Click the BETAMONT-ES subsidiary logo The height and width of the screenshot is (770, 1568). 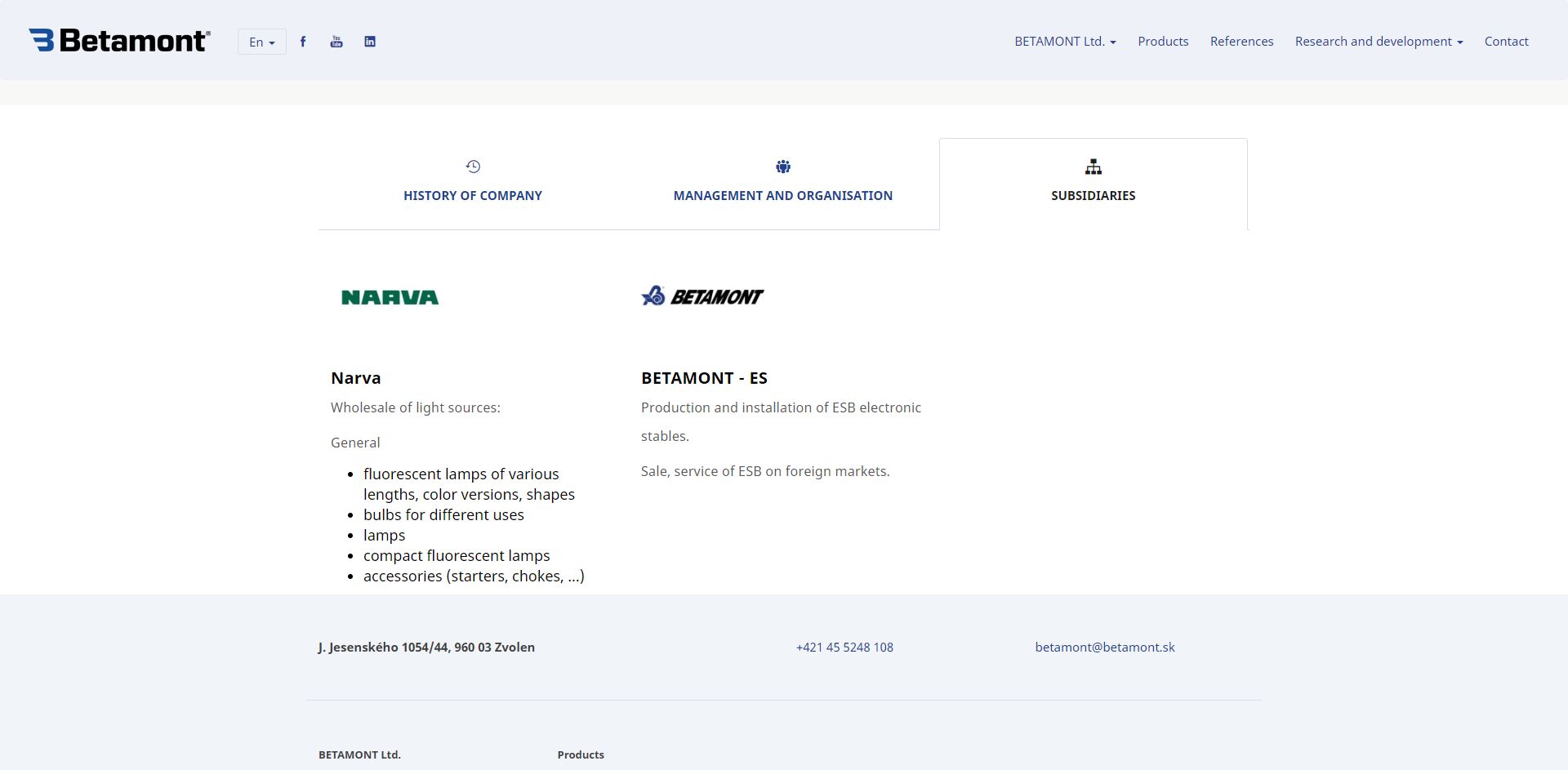702,296
